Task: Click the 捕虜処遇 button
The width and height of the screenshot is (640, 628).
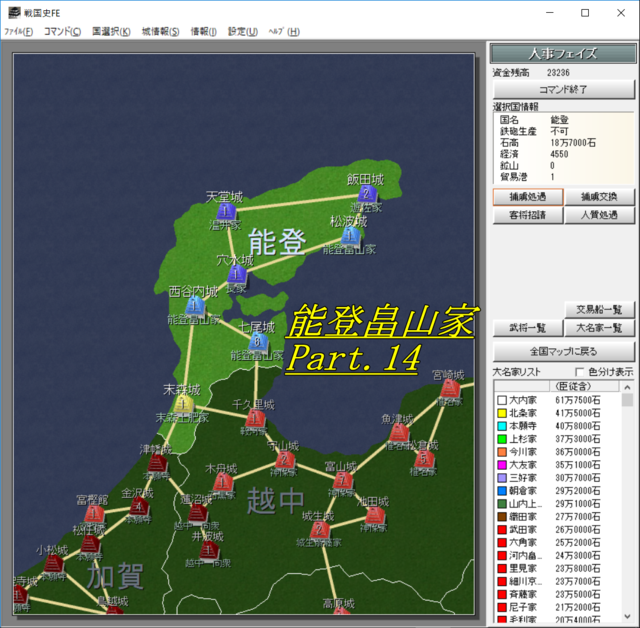Action: [x=528, y=197]
